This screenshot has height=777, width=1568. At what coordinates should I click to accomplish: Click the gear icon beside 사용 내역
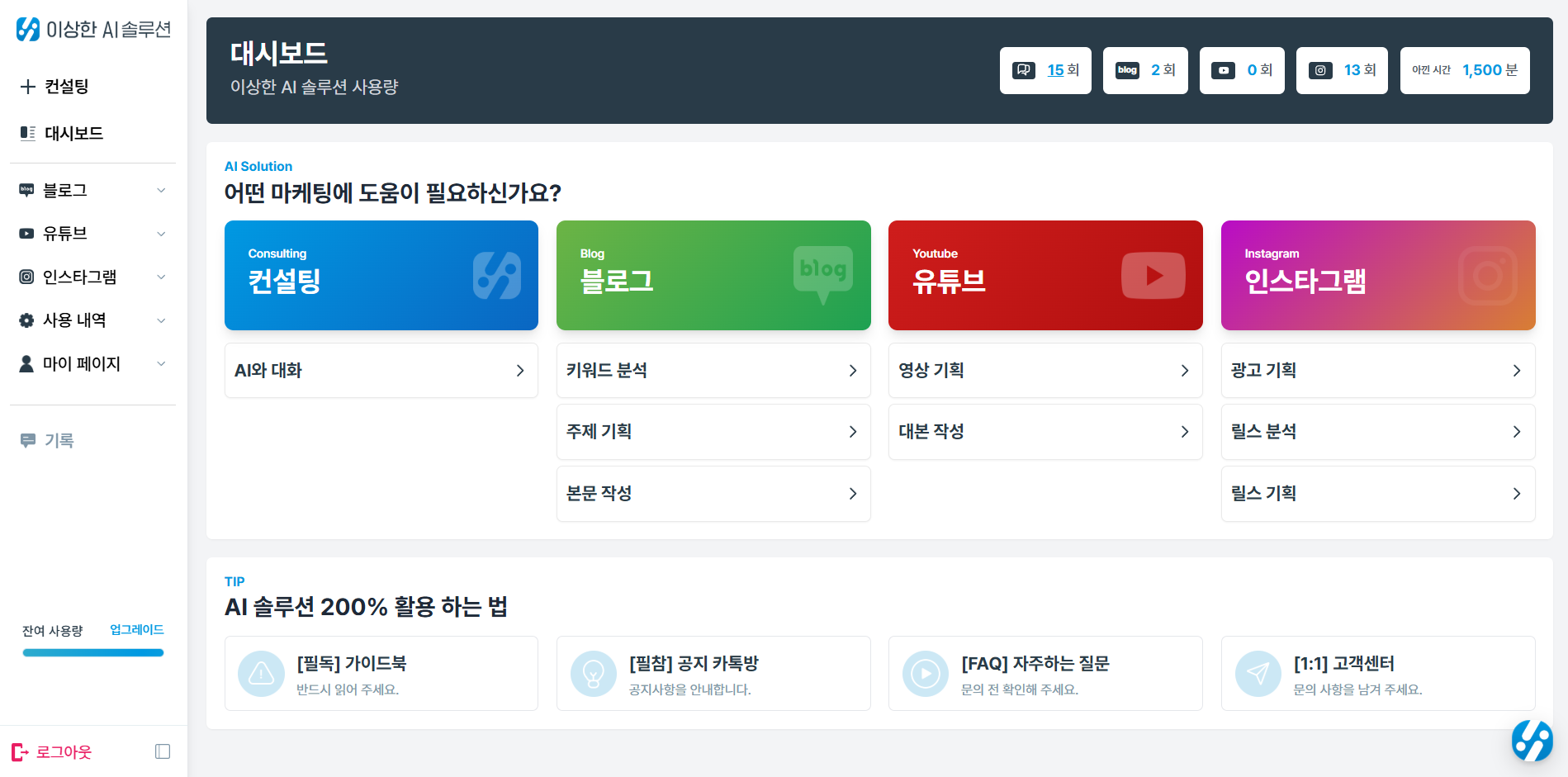(x=26, y=320)
